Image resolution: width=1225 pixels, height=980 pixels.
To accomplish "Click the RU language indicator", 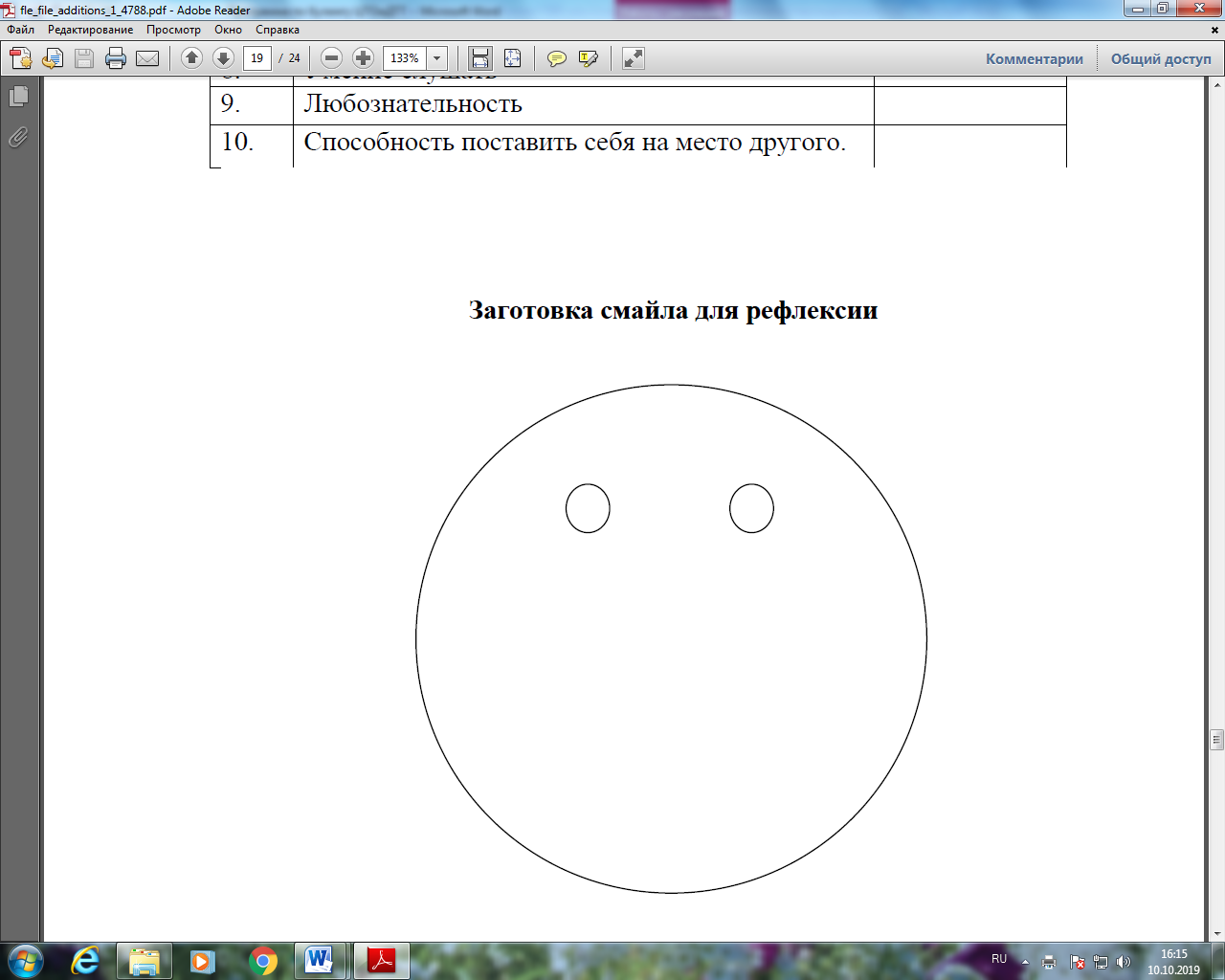I will (999, 959).
